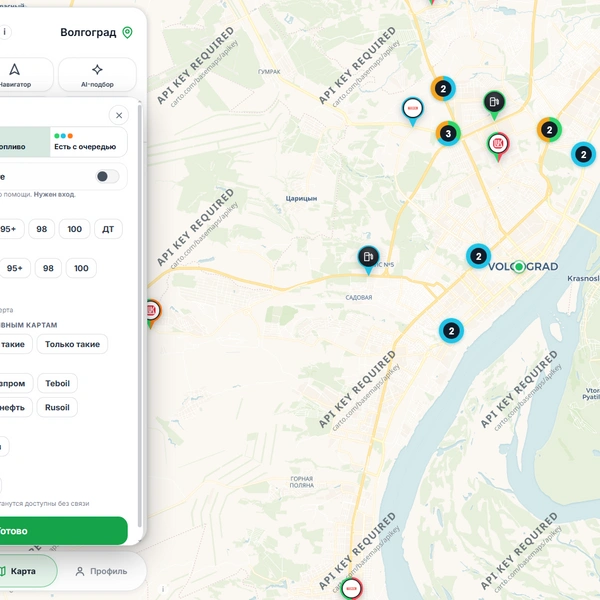
Task: Select the ДТ fuel chip
Action: [x=108, y=229]
